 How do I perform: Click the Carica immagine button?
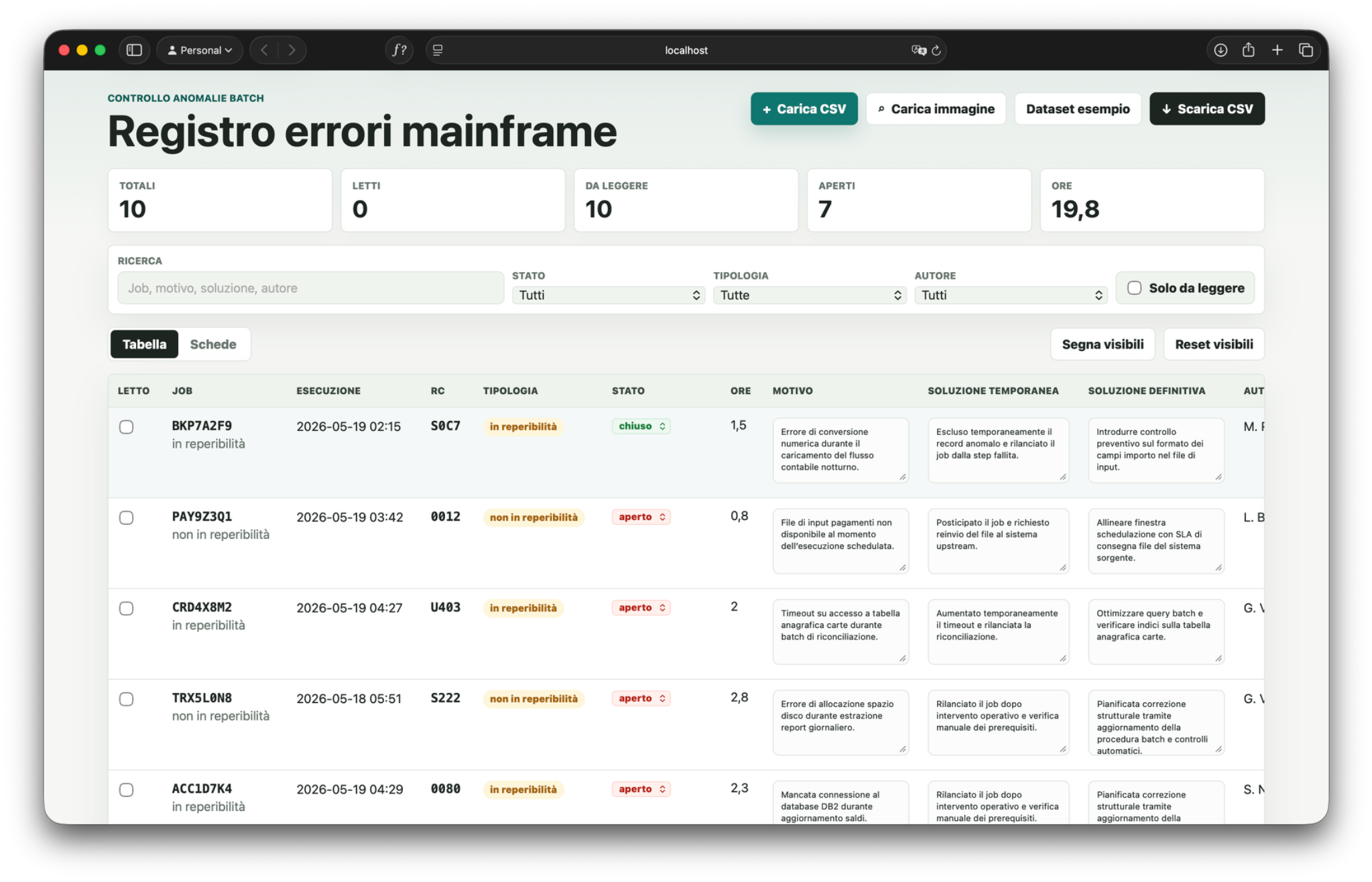(936, 109)
